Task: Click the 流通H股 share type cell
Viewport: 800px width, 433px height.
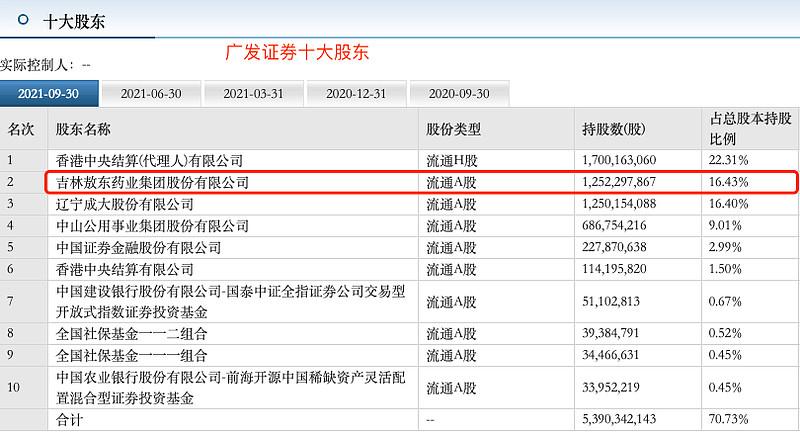Action: pyautogui.click(x=452, y=161)
